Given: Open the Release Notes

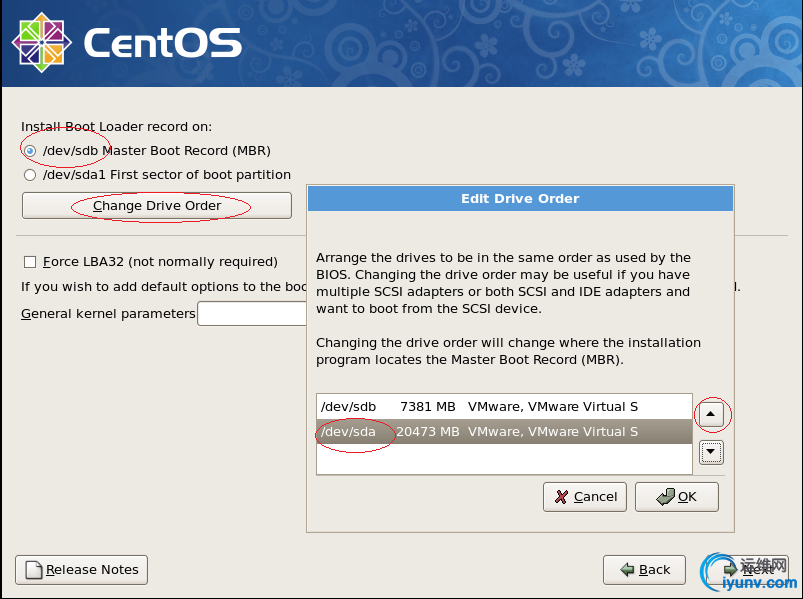Looking at the screenshot, I should [x=81, y=570].
